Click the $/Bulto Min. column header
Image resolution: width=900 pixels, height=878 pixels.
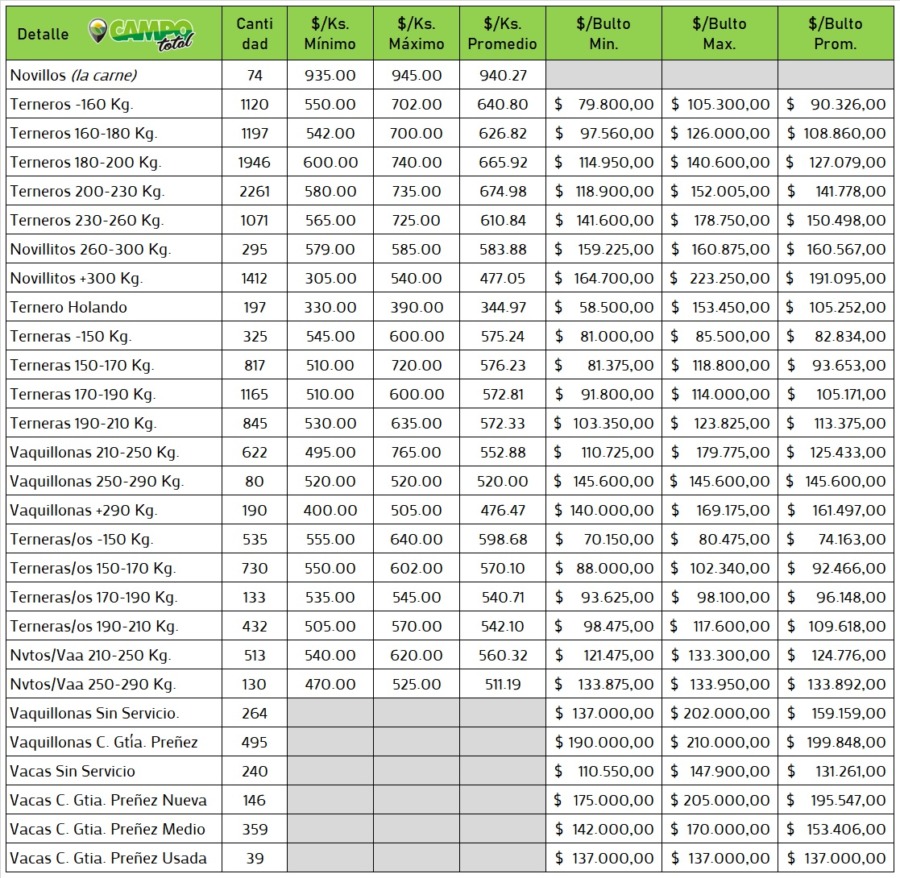(x=603, y=34)
